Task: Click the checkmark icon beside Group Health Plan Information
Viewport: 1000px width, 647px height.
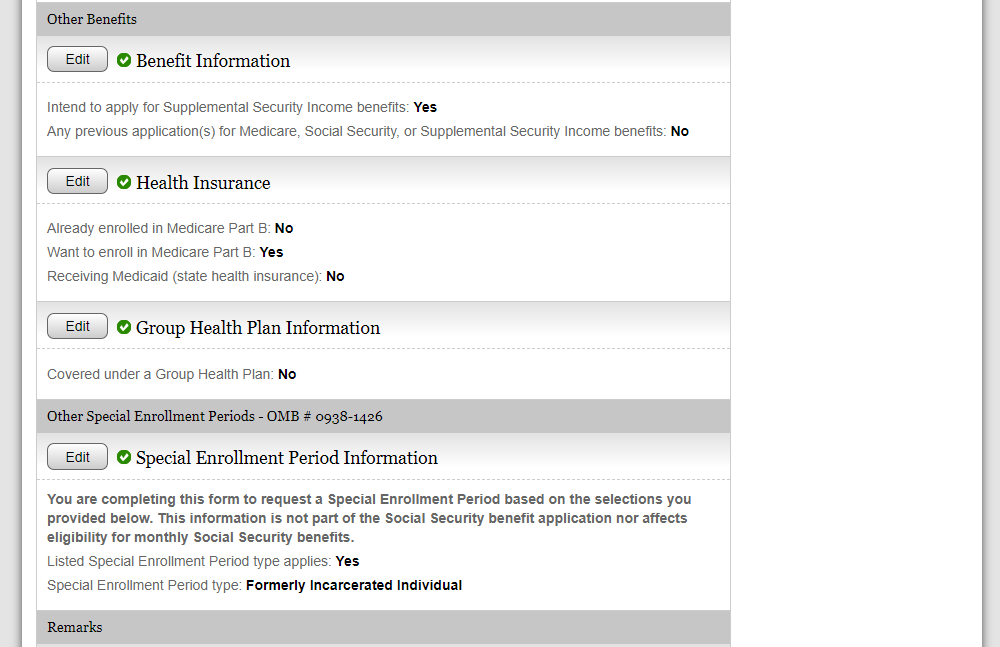Action: pos(124,328)
